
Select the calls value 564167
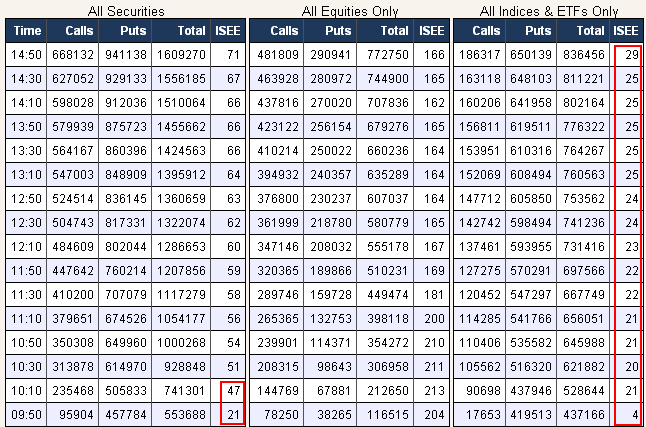point(73,150)
